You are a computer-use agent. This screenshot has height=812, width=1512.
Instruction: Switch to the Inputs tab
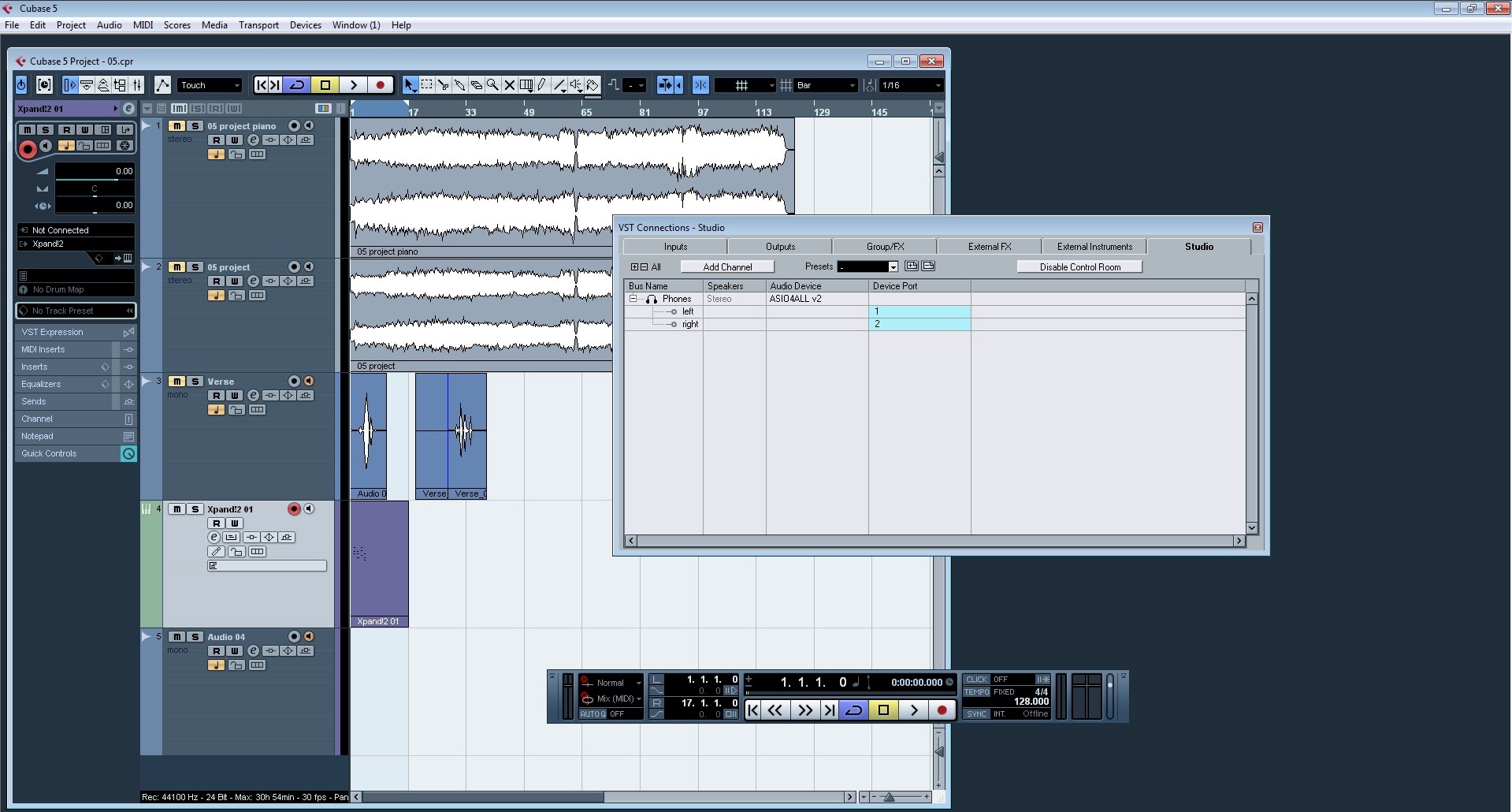pyautogui.click(x=675, y=247)
